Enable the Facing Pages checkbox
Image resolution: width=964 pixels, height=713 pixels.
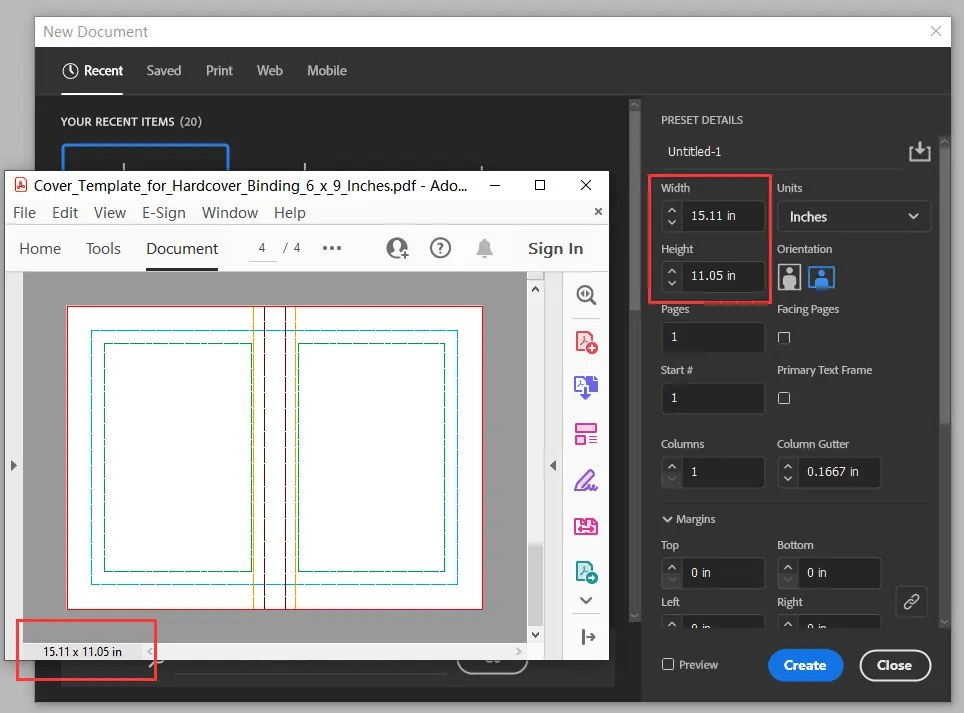point(784,337)
